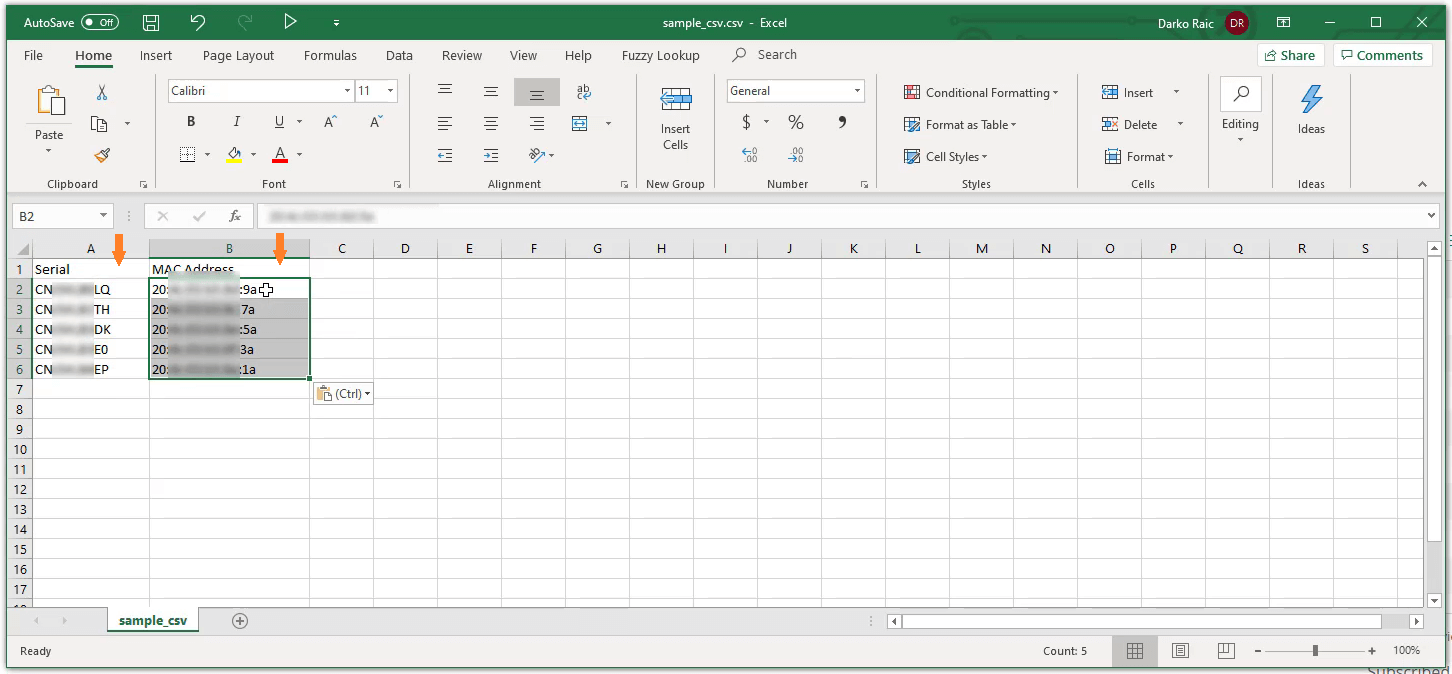
Task: Open the Editing group button
Action: [x=1240, y=112]
